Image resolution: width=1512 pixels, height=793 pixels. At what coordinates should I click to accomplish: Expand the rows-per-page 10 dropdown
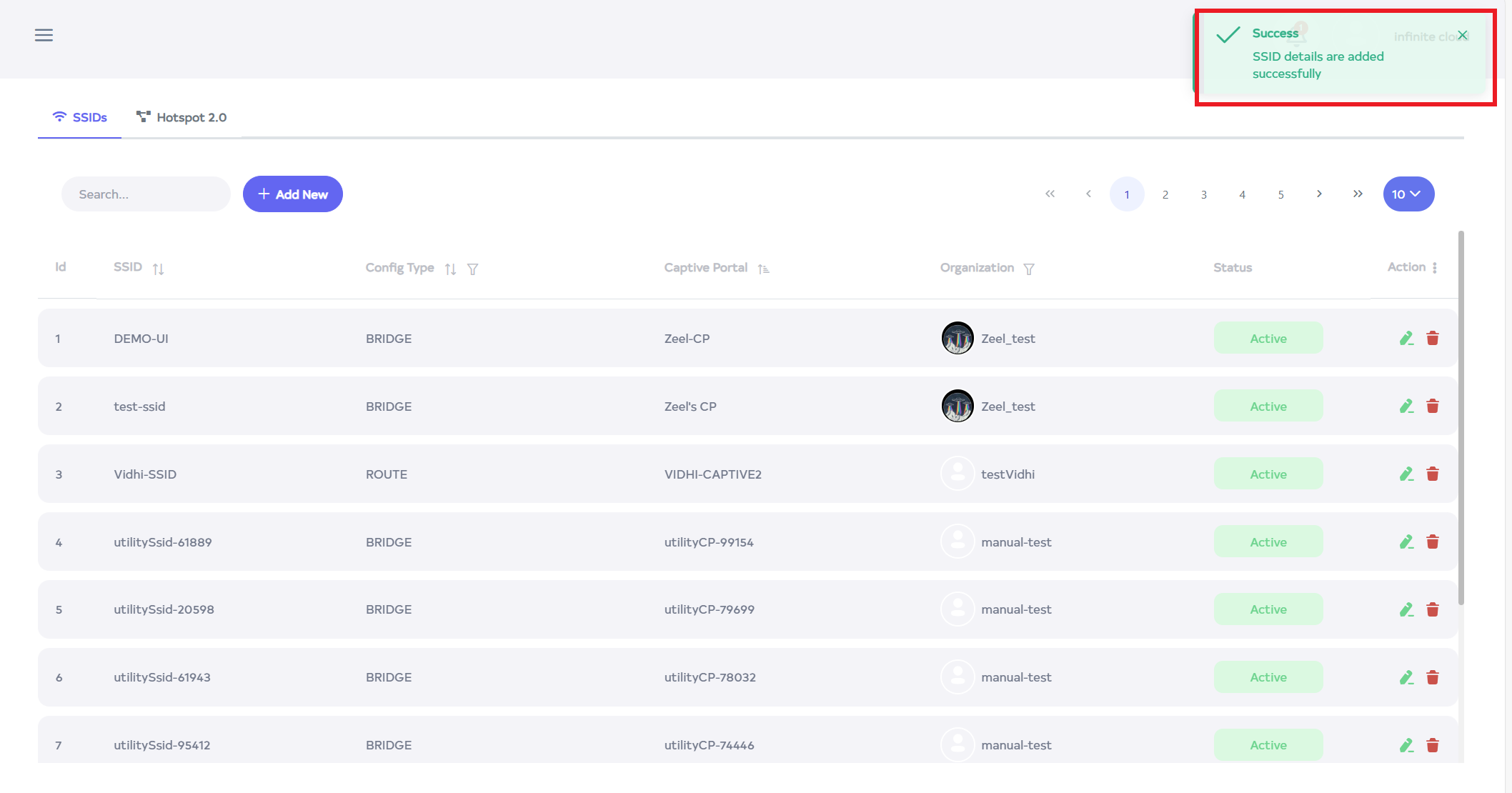click(1408, 194)
